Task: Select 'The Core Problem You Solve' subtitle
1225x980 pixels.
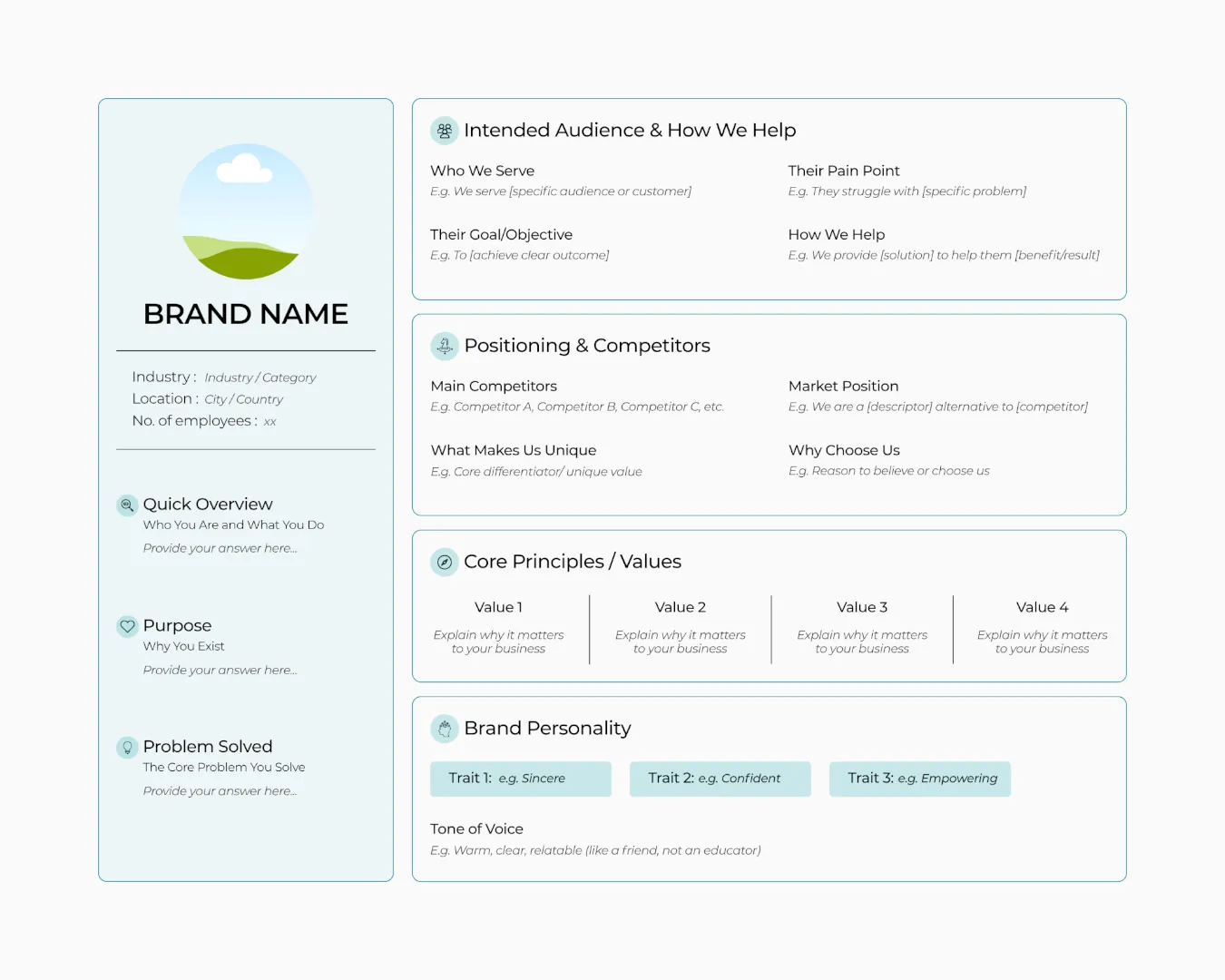Action: click(224, 768)
